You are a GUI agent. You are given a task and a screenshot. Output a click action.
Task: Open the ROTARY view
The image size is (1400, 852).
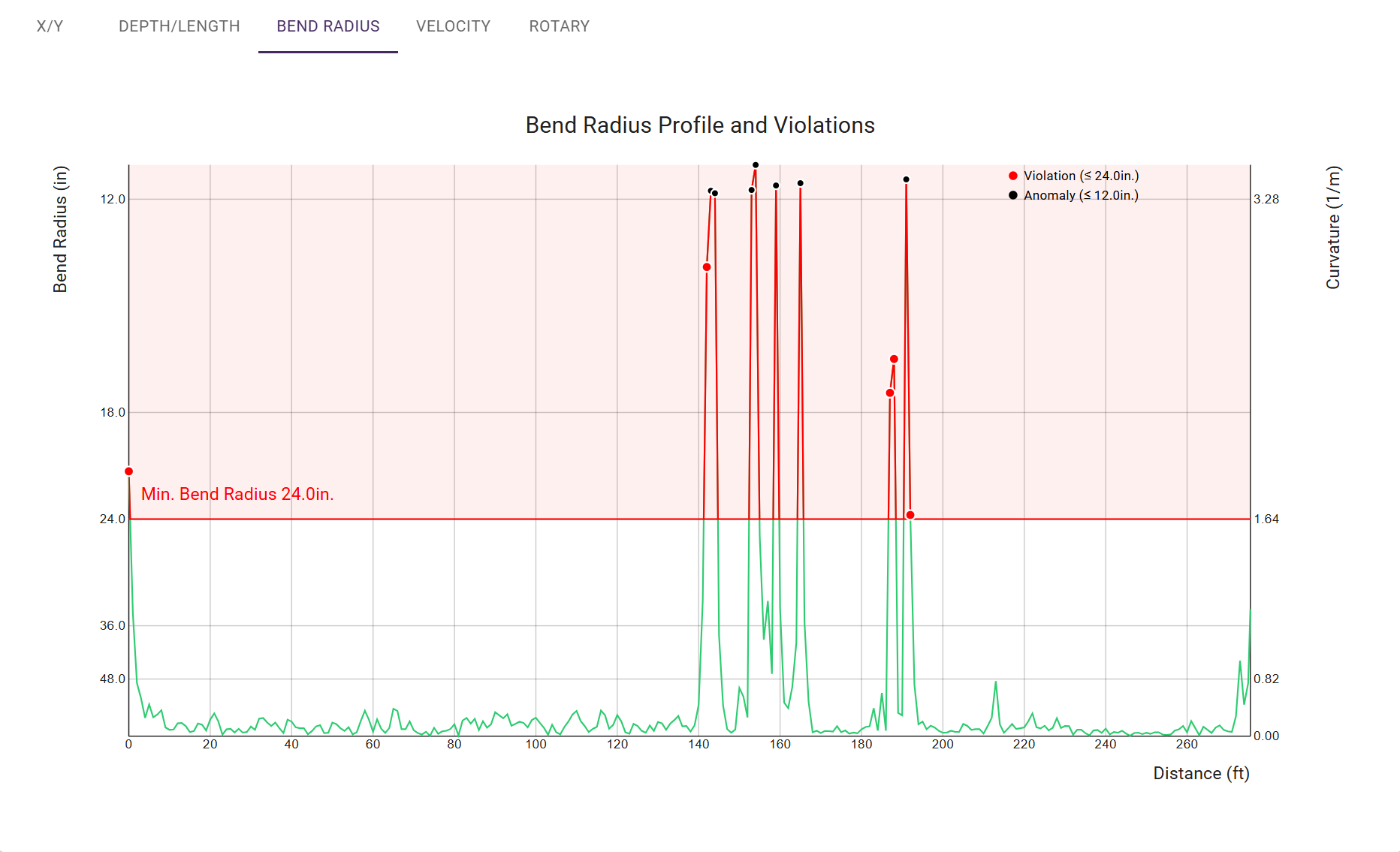(x=559, y=26)
